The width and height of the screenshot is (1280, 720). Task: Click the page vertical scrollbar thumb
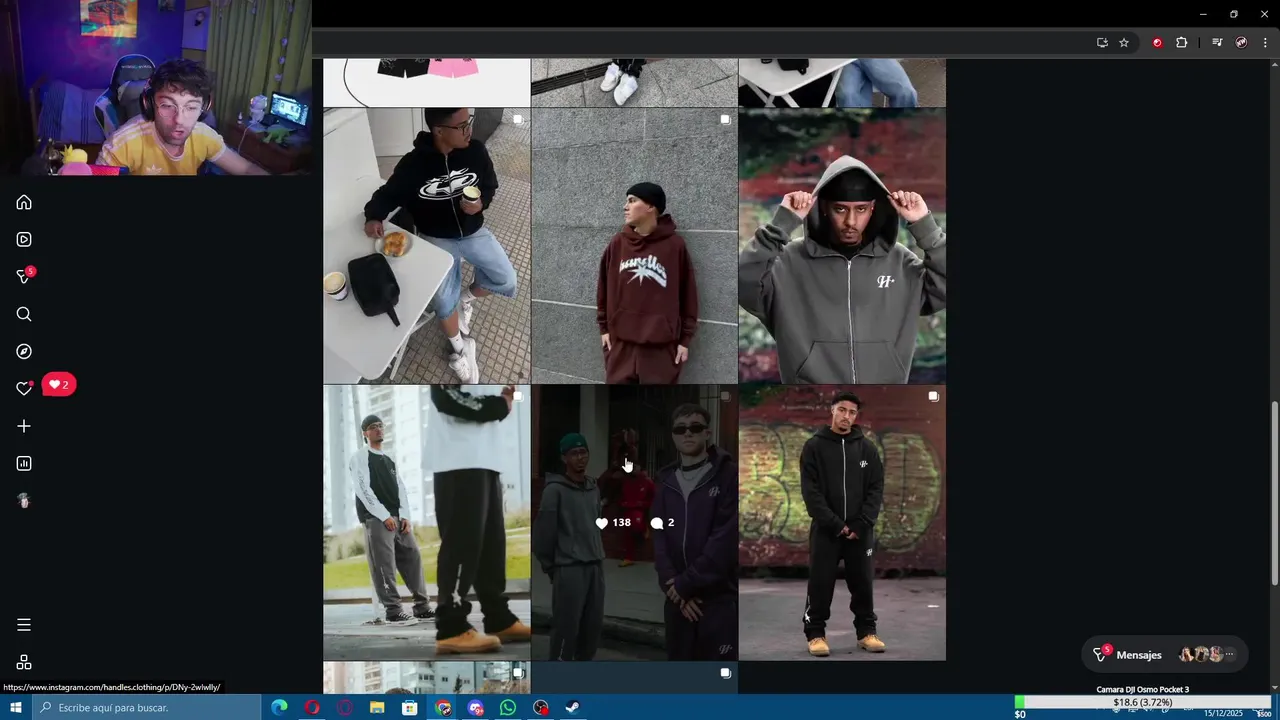coord(1274,493)
